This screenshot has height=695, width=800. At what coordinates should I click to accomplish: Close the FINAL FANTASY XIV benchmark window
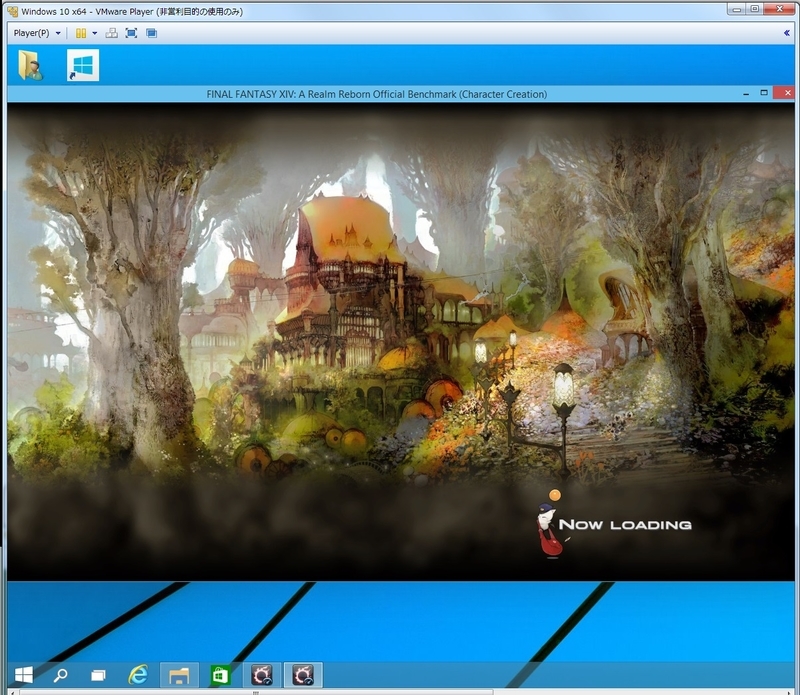(786, 93)
